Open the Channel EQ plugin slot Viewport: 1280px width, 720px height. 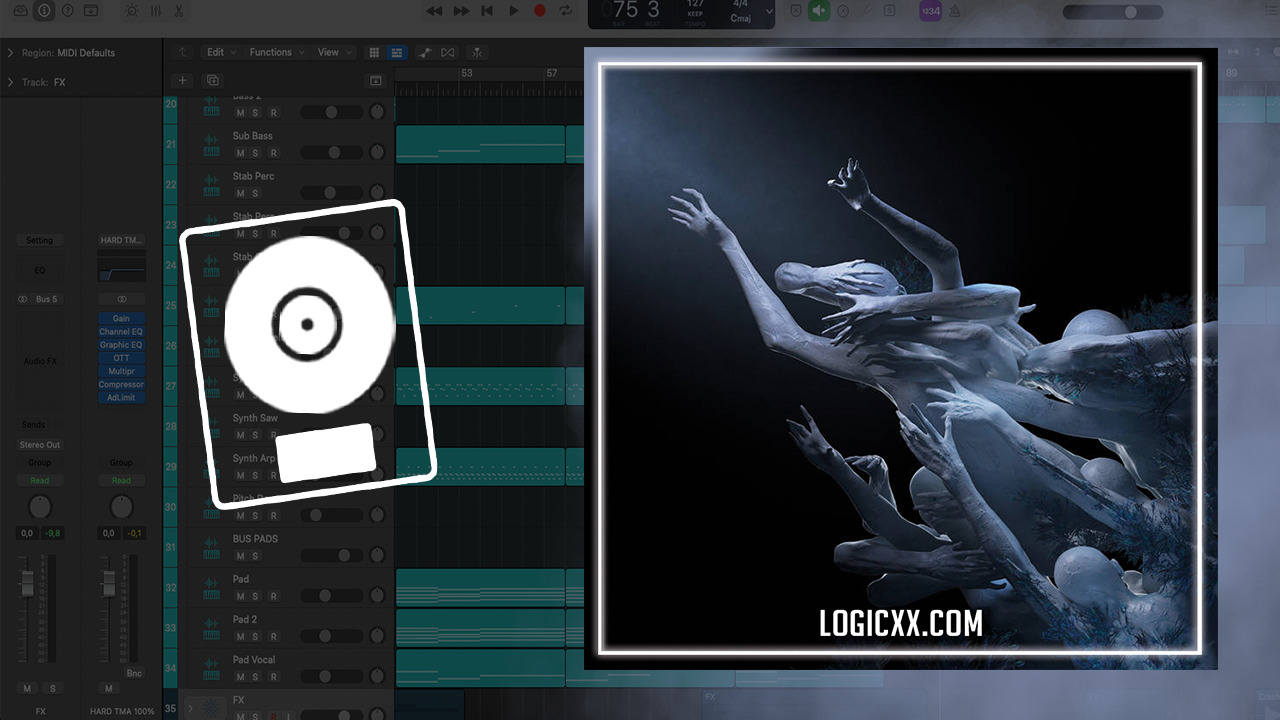[x=121, y=332]
